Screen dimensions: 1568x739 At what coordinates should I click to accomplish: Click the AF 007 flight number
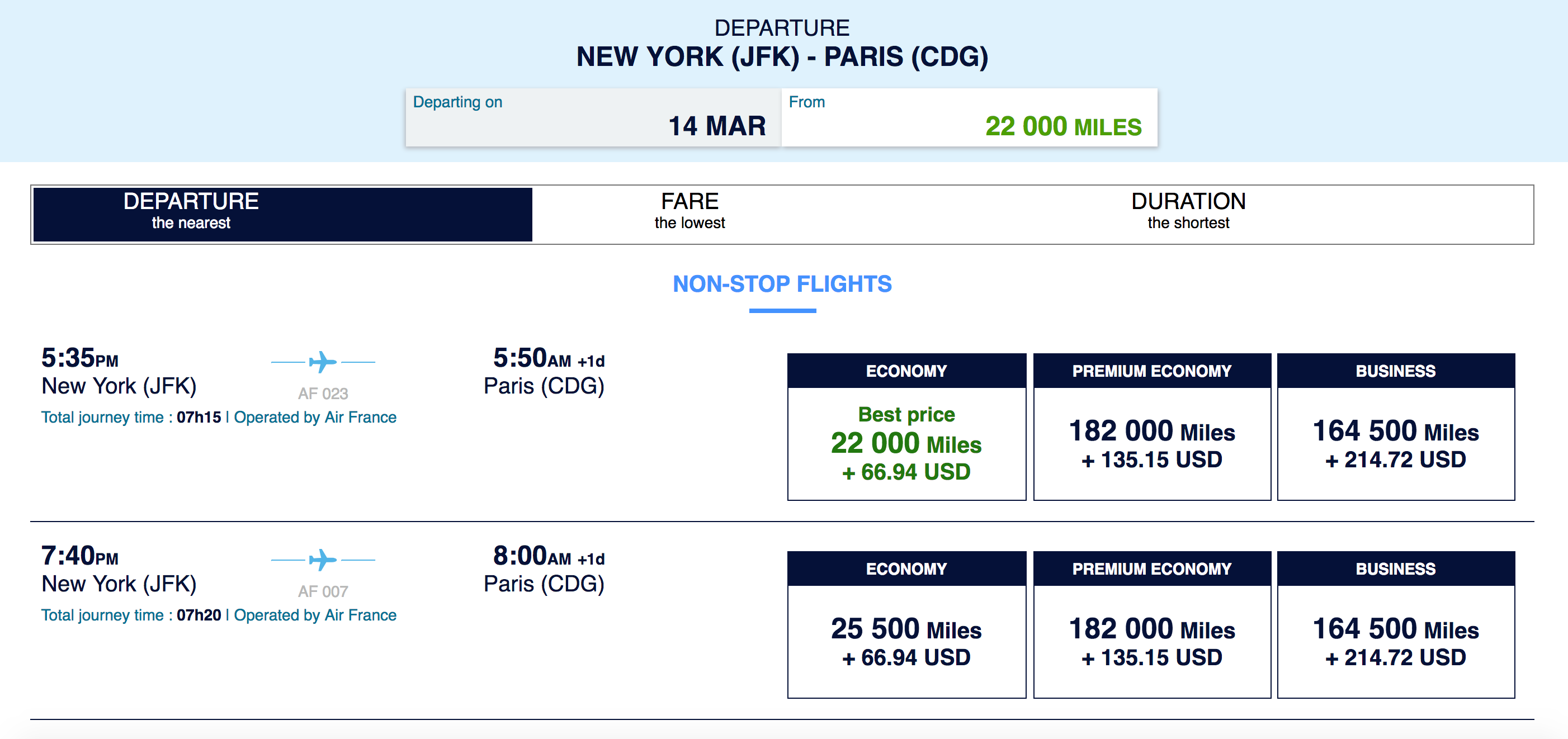click(x=323, y=591)
